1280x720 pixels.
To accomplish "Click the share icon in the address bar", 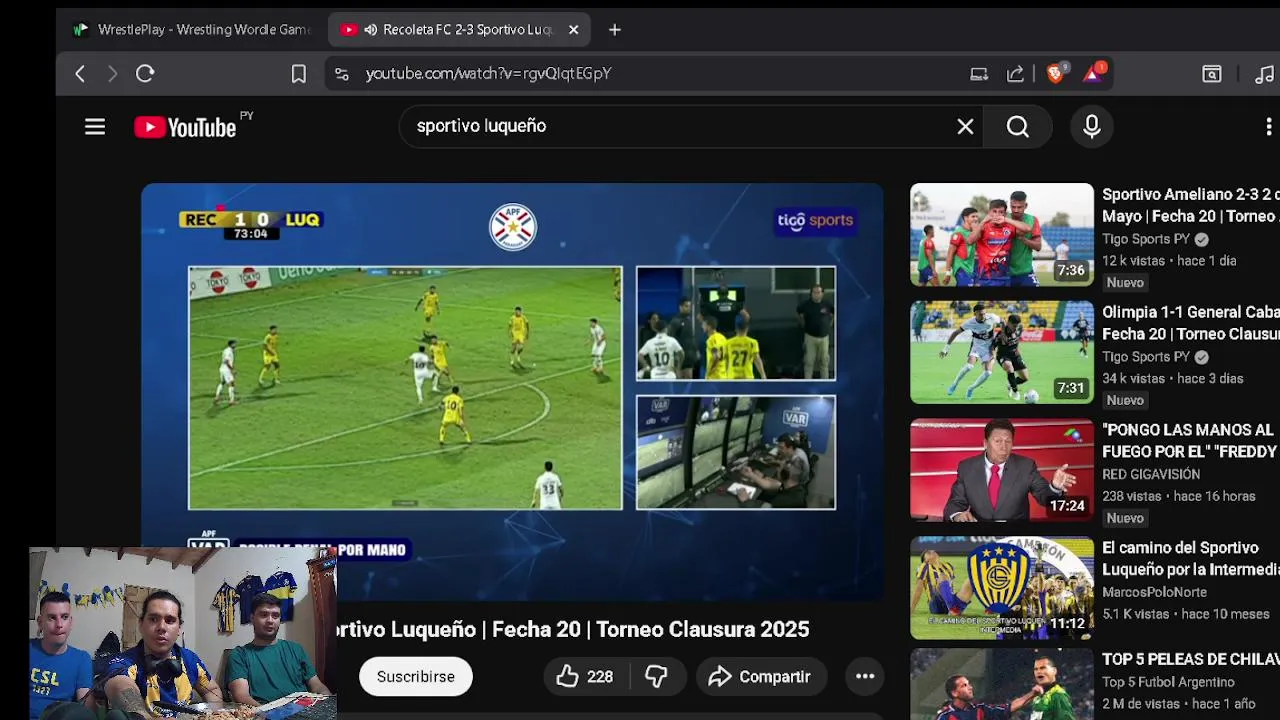I will (1015, 74).
